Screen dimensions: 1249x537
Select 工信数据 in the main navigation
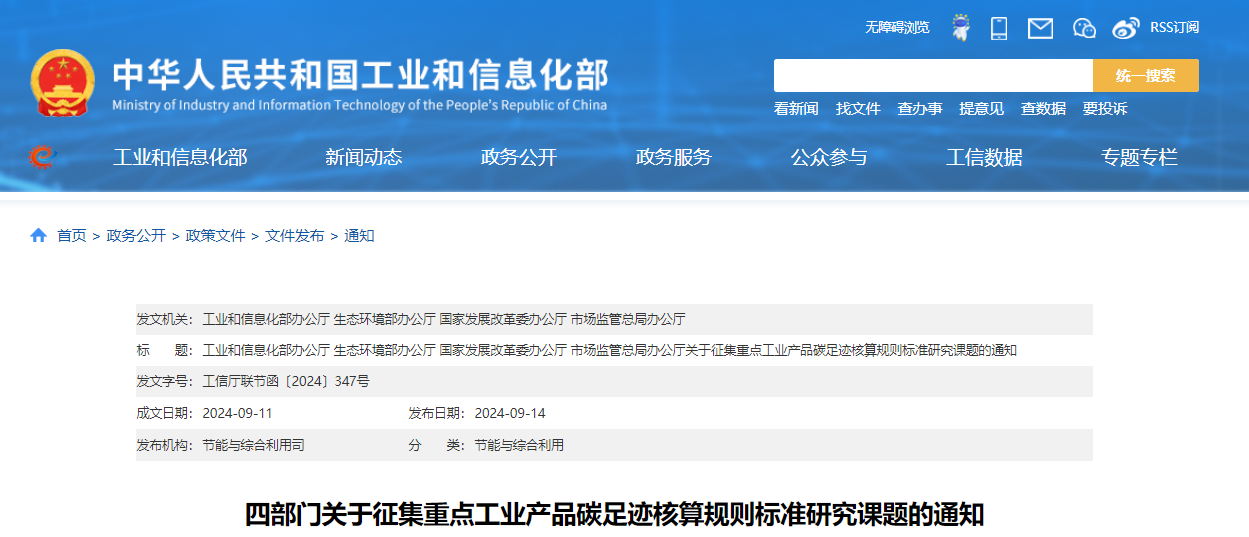pyautogui.click(x=984, y=157)
